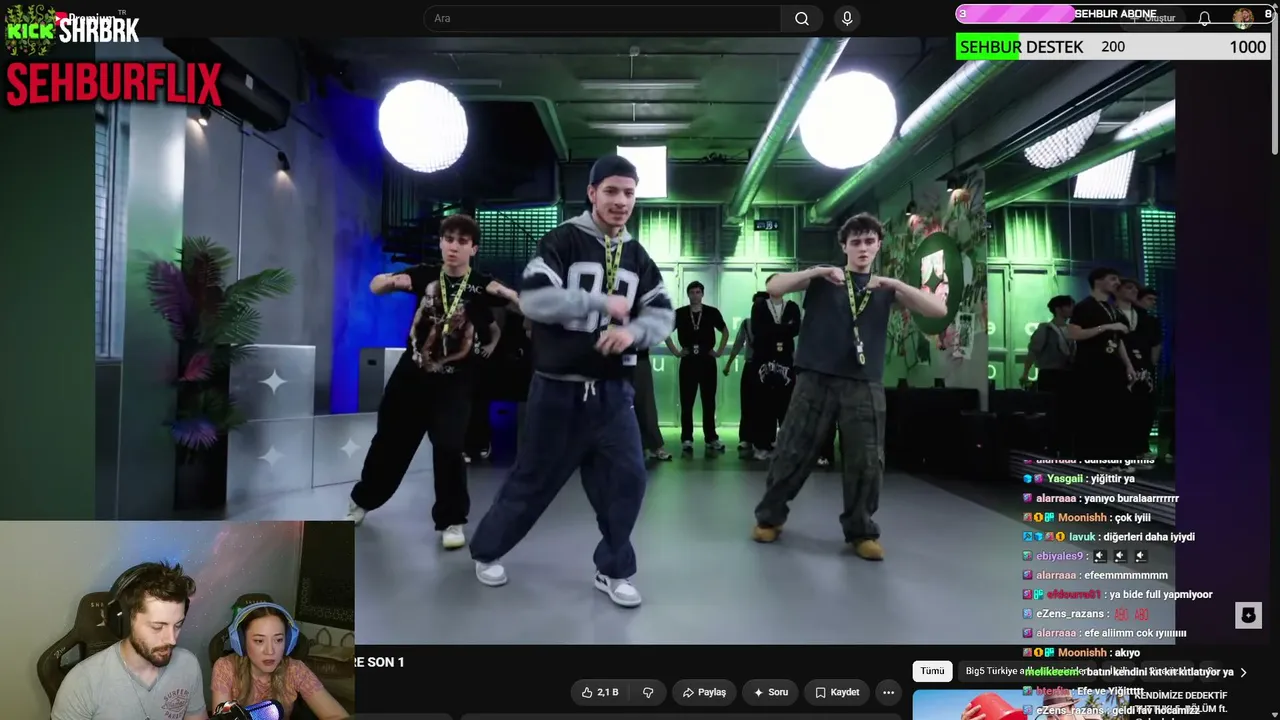The height and width of the screenshot is (720, 1280).
Task: Click the SEHBURFLIX logo text
Action: tap(113, 84)
